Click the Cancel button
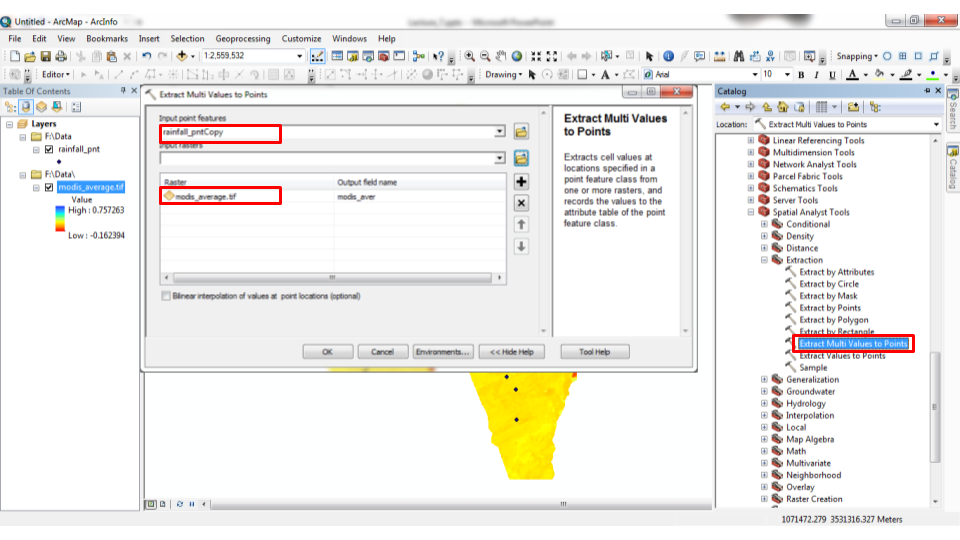Viewport: 960px width, 540px height. coord(383,352)
